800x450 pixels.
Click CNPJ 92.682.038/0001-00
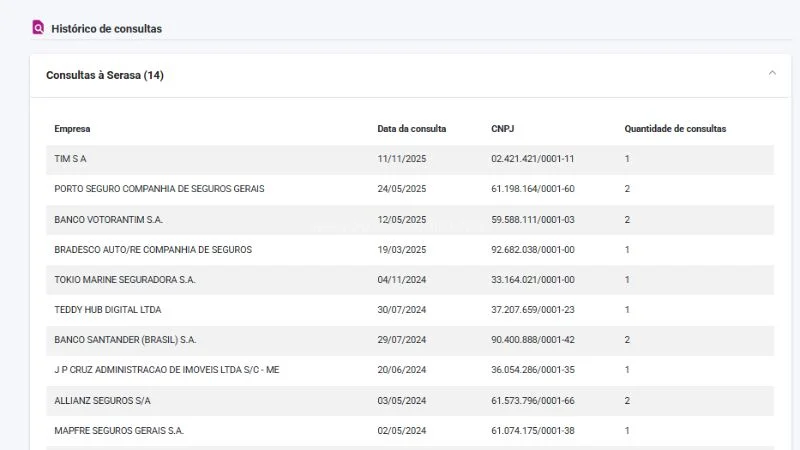click(x=532, y=249)
